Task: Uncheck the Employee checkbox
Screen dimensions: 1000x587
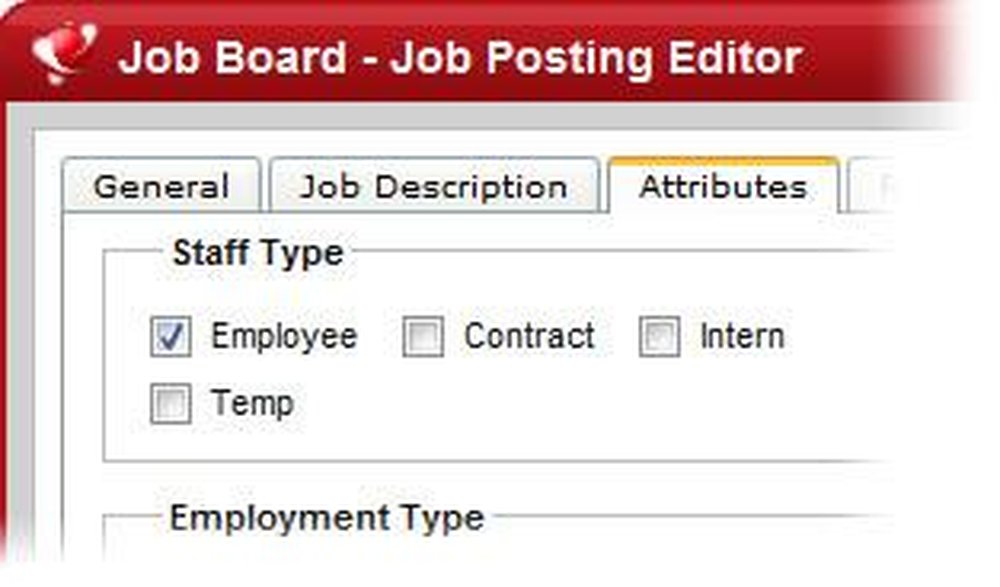Action: [x=170, y=338]
